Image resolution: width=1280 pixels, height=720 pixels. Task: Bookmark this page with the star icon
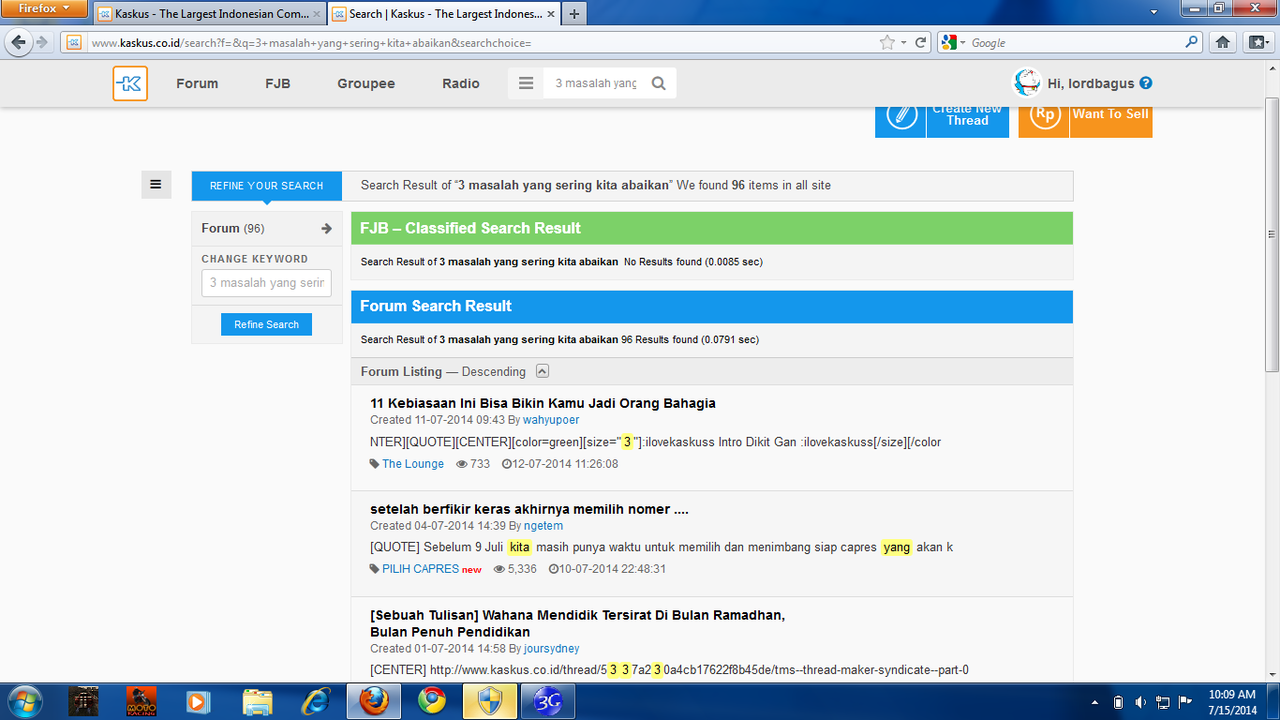click(x=887, y=43)
